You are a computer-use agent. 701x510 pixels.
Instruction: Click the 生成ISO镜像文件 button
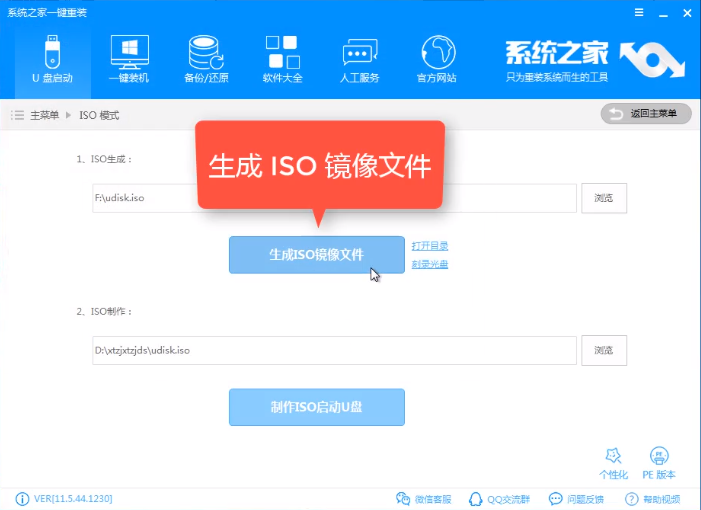point(316,255)
